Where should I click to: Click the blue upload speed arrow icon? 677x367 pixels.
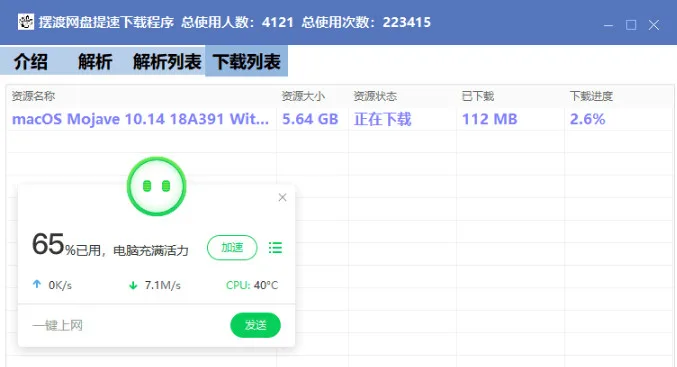[x=37, y=284]
